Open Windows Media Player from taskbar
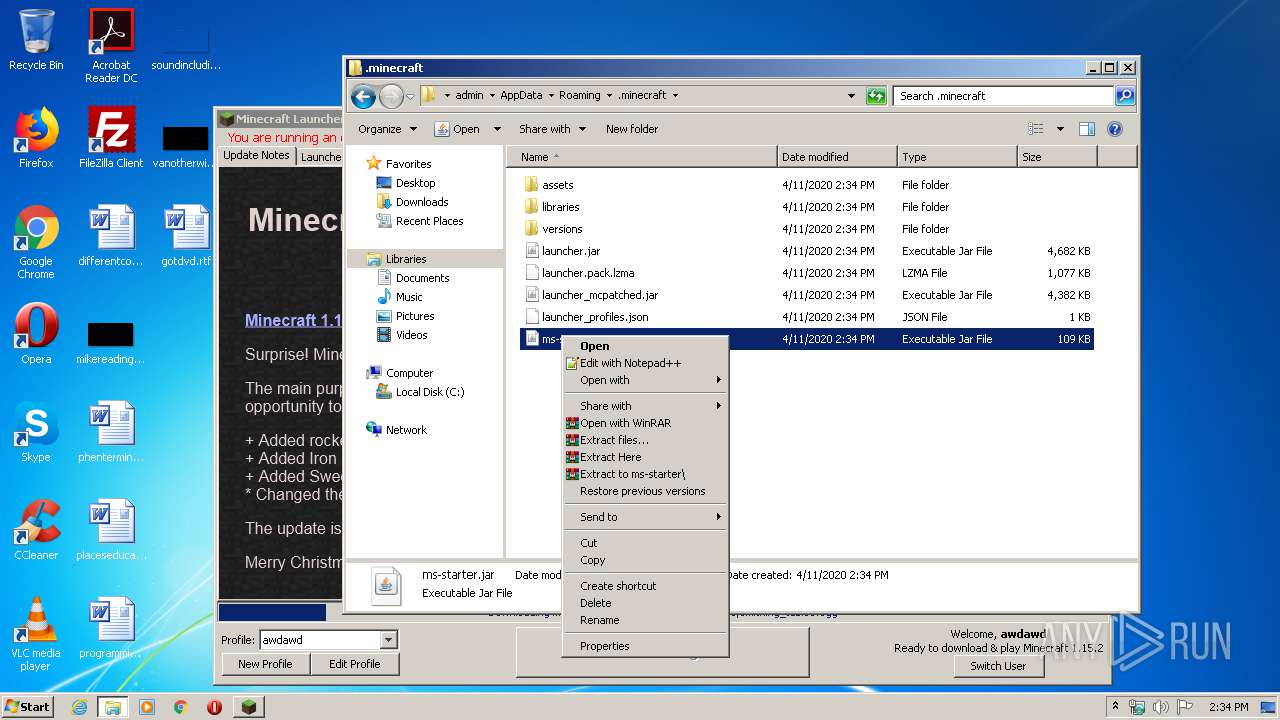Viewport: 1280px width, 720px height. click(x=147, y=707)
